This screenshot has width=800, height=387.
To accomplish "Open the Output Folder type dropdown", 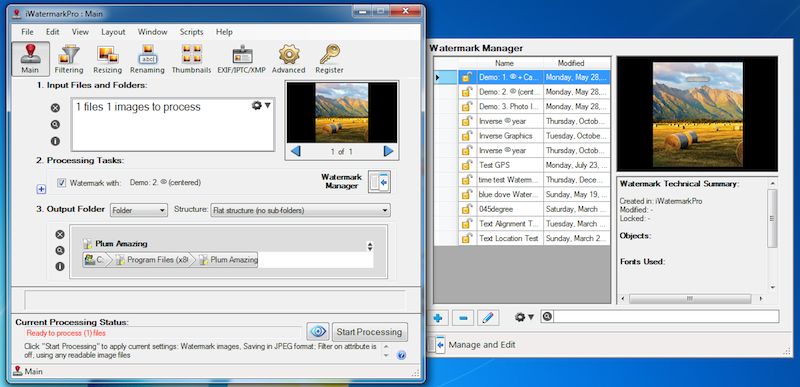I will tap(139, 210).
